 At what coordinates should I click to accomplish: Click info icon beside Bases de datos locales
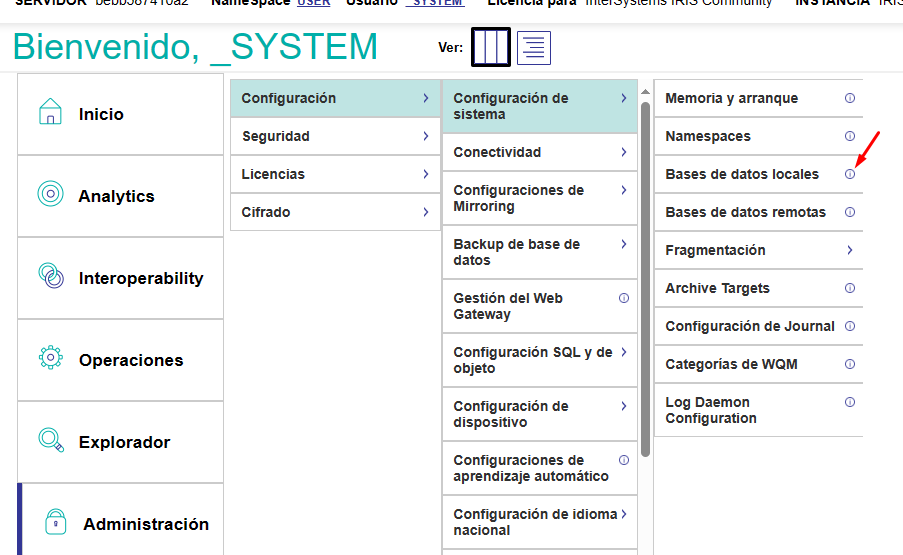click(850, 174)
